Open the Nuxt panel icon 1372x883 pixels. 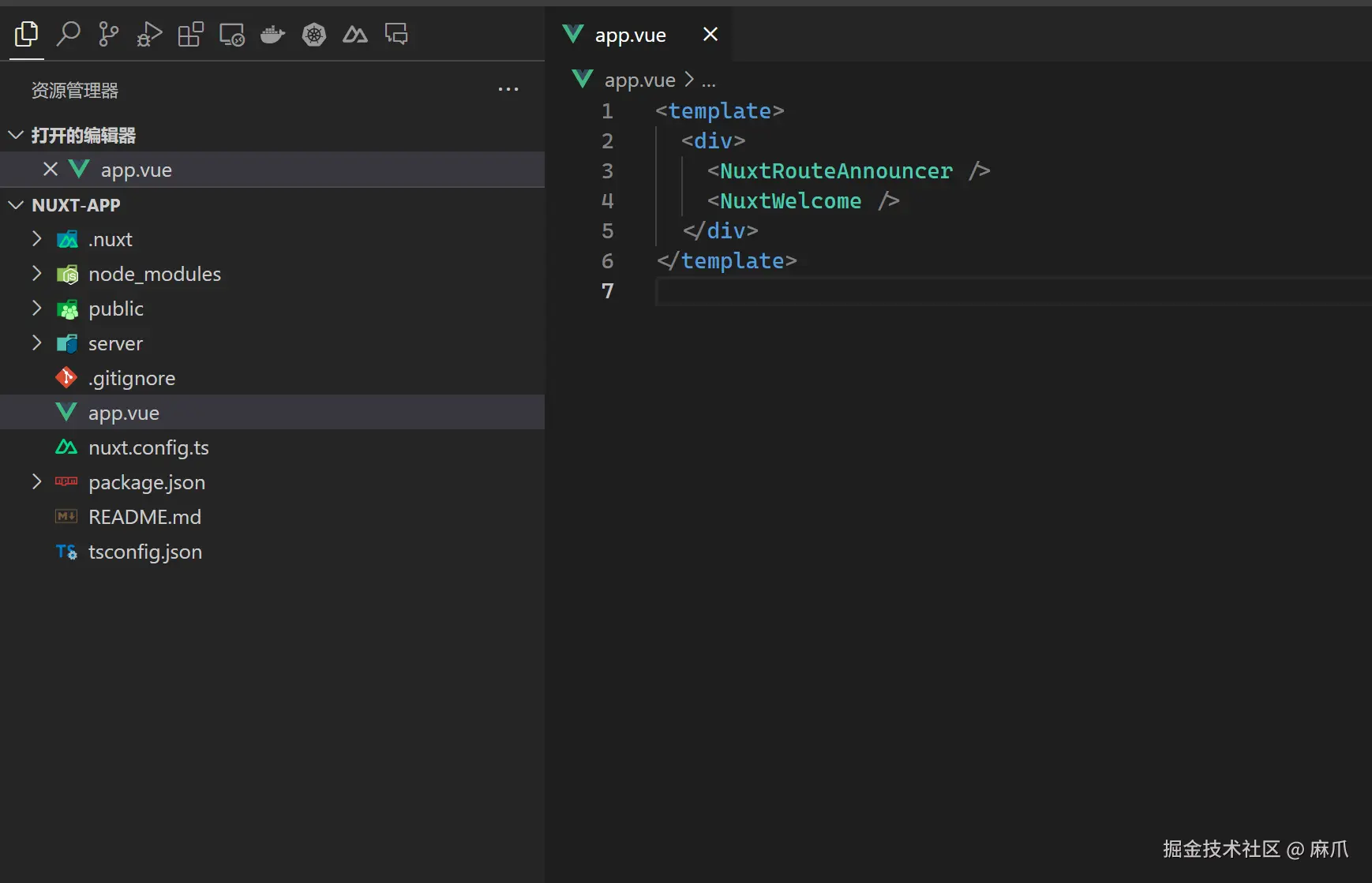pyautogui.click(x=355, y=34)
